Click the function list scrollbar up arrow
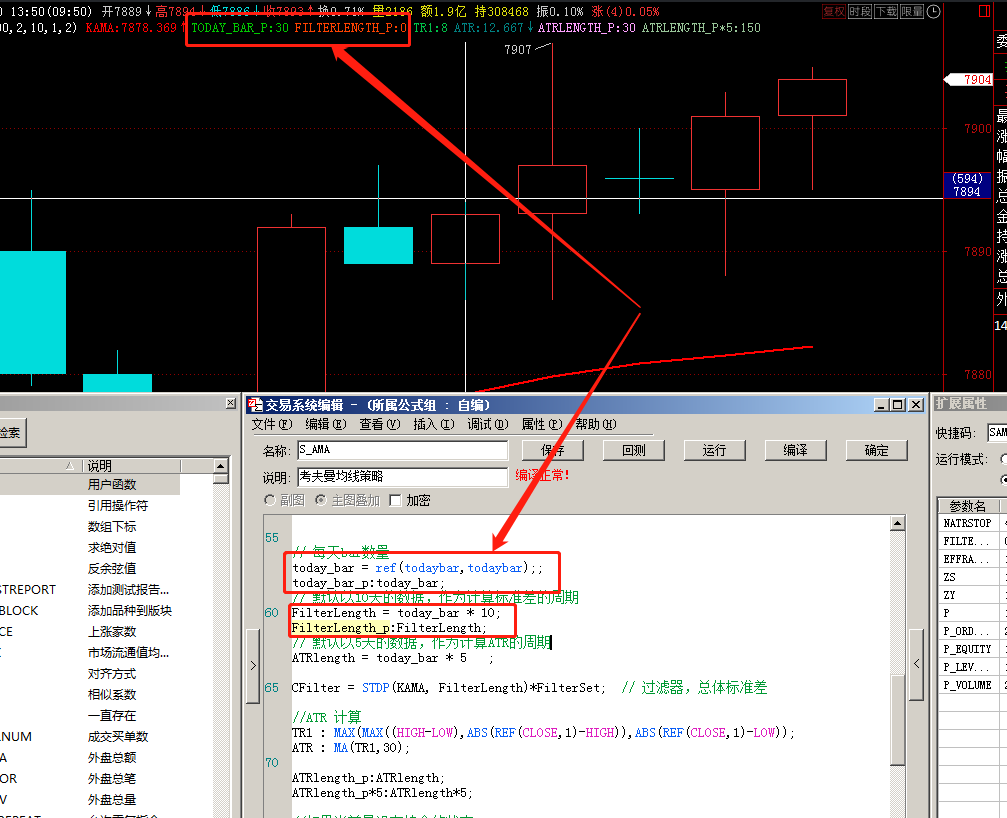1007x818 pixels. 221,466
